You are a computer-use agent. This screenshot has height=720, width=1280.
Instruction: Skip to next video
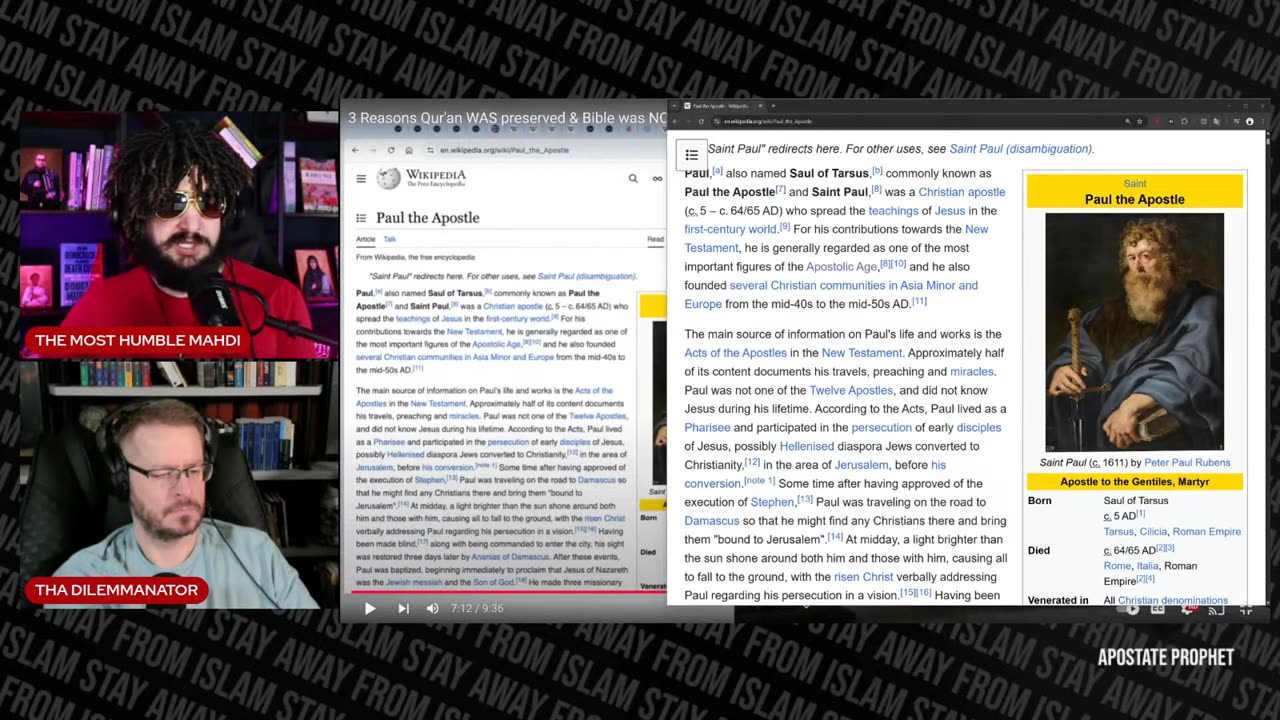403,608
